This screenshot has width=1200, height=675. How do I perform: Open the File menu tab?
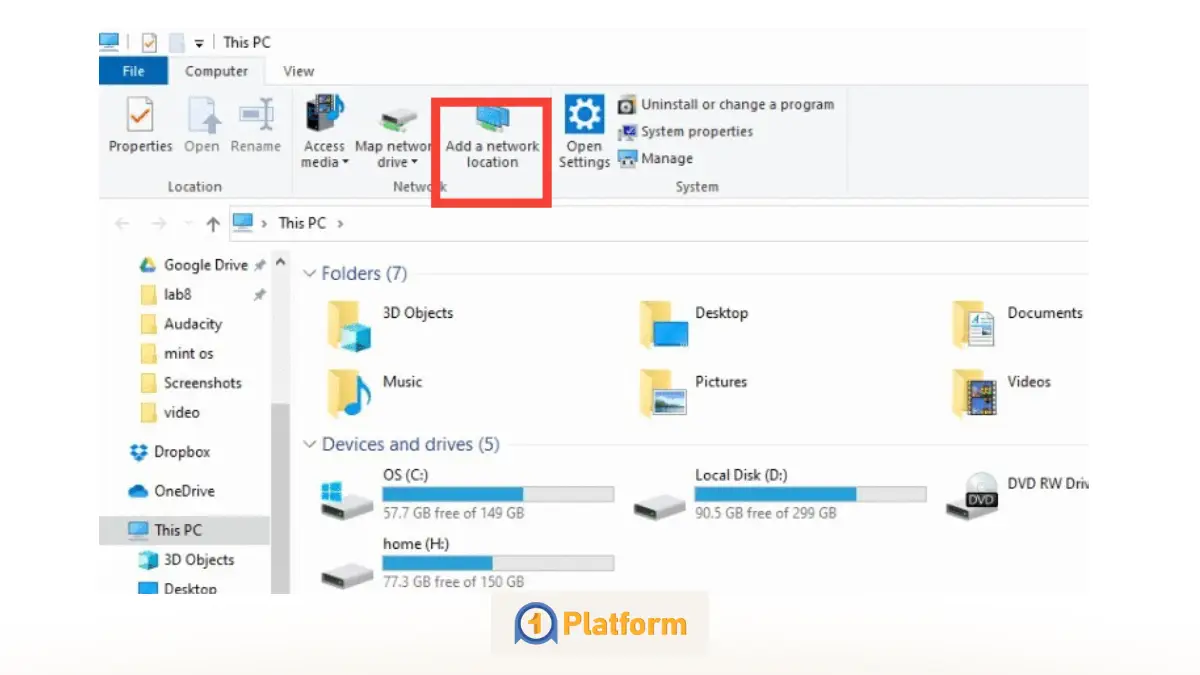pyautogui.click(x=133, y=71)
